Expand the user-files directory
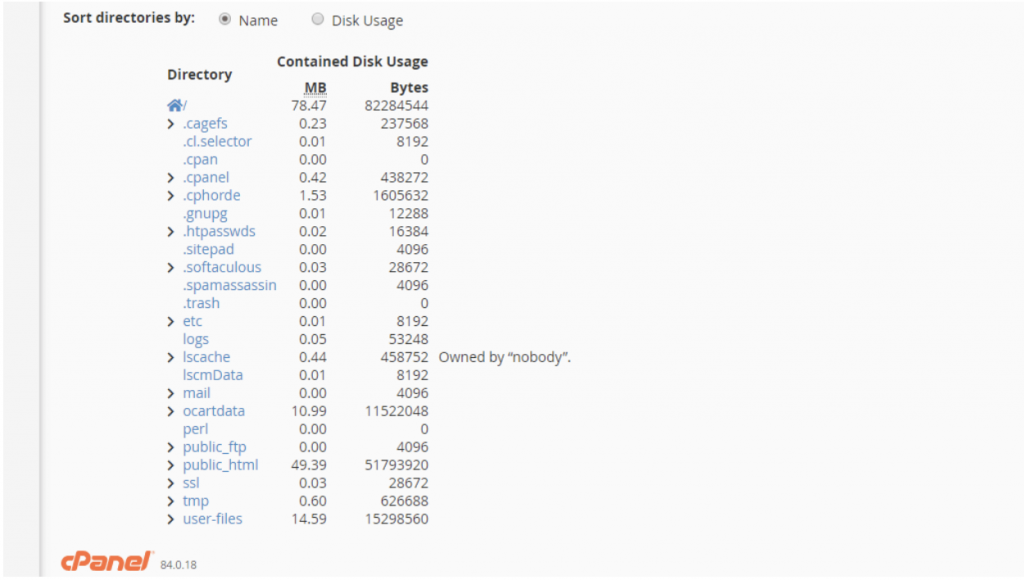 tap(171, 519)
